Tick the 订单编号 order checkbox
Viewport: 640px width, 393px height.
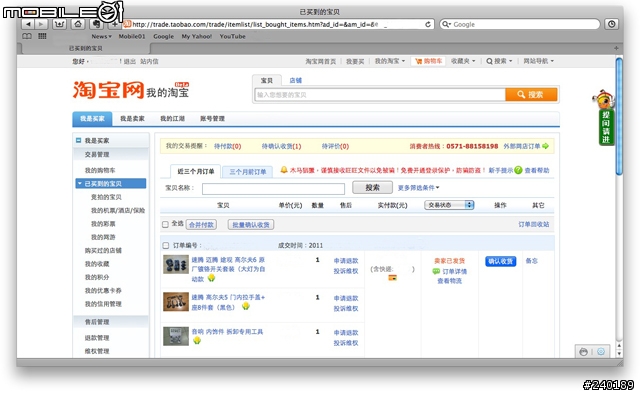pos(165,245)
